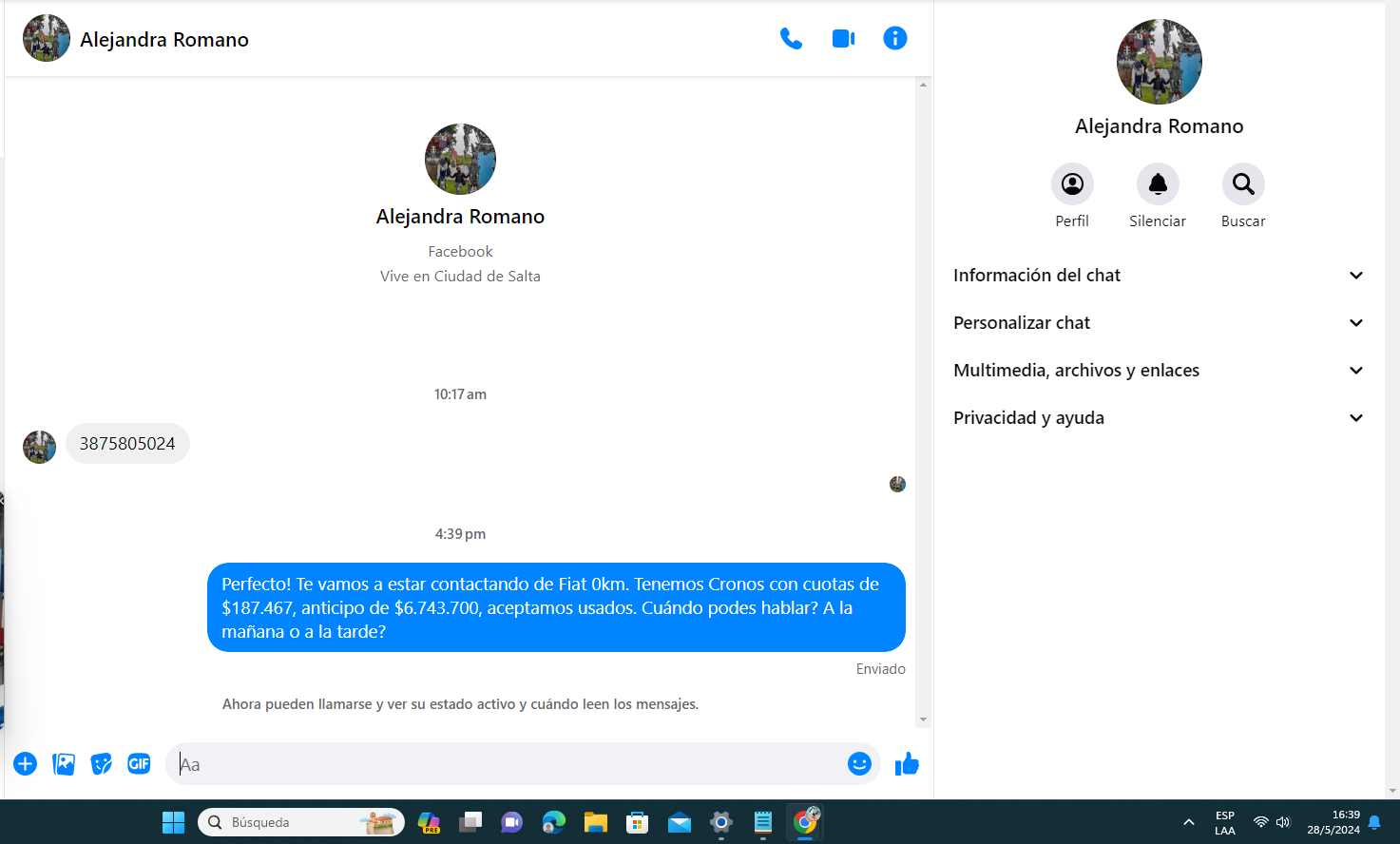Search the conversation with the Buscar button
Screen dimensions: 1400x844
1243,184
